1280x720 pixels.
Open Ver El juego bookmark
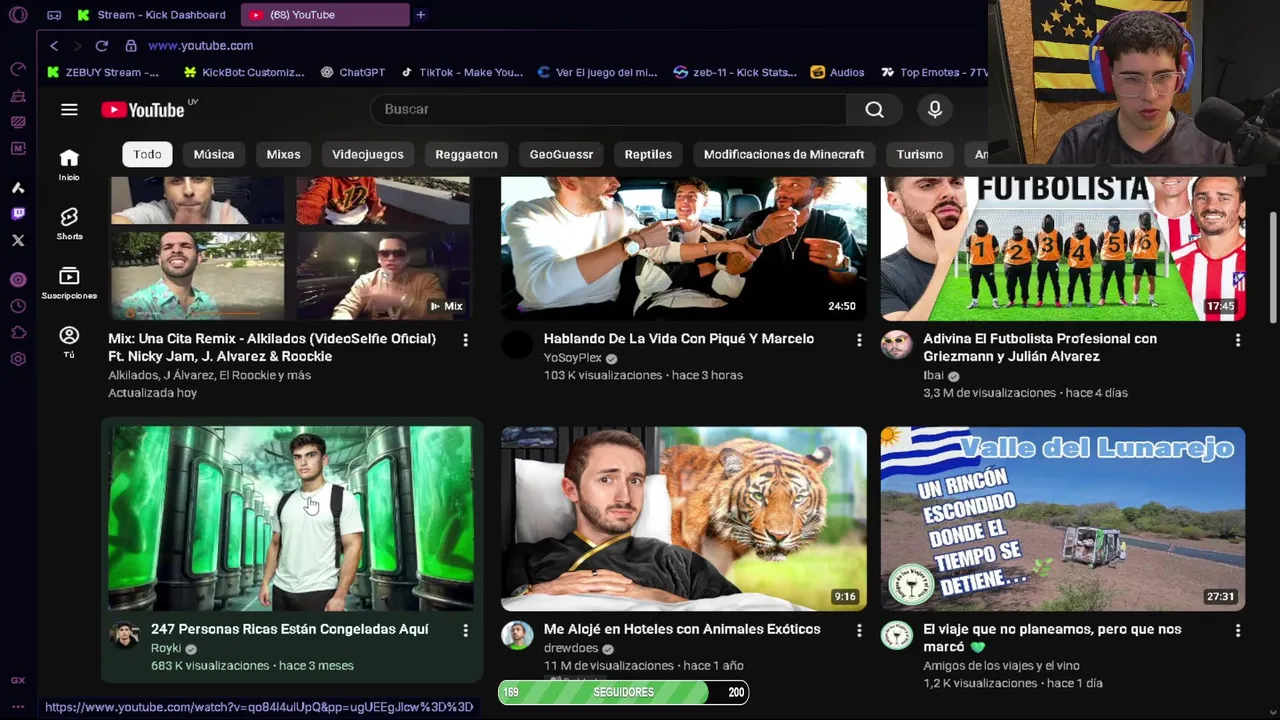[x=598, y=72]
